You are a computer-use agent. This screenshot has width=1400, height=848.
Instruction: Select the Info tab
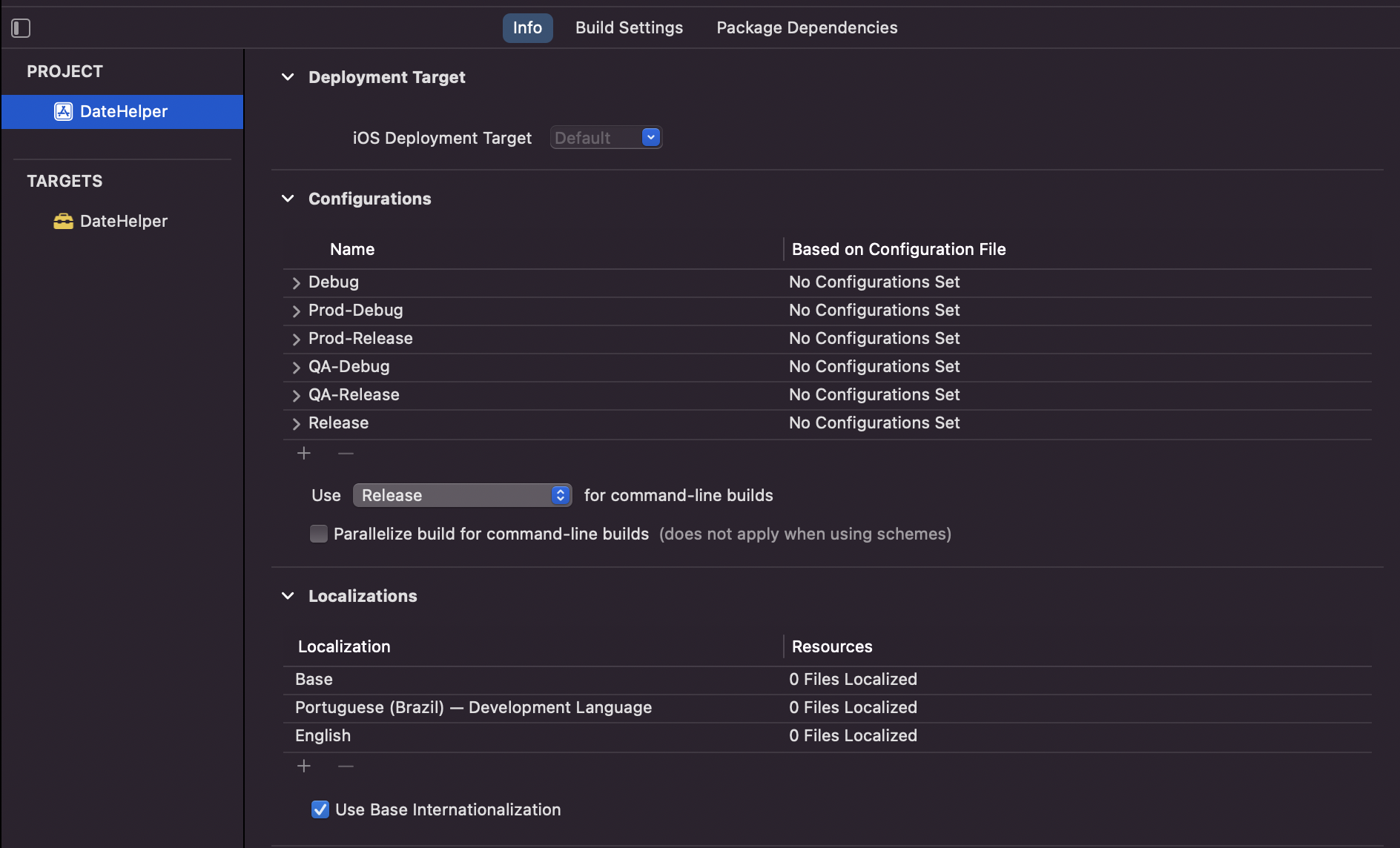527,27
